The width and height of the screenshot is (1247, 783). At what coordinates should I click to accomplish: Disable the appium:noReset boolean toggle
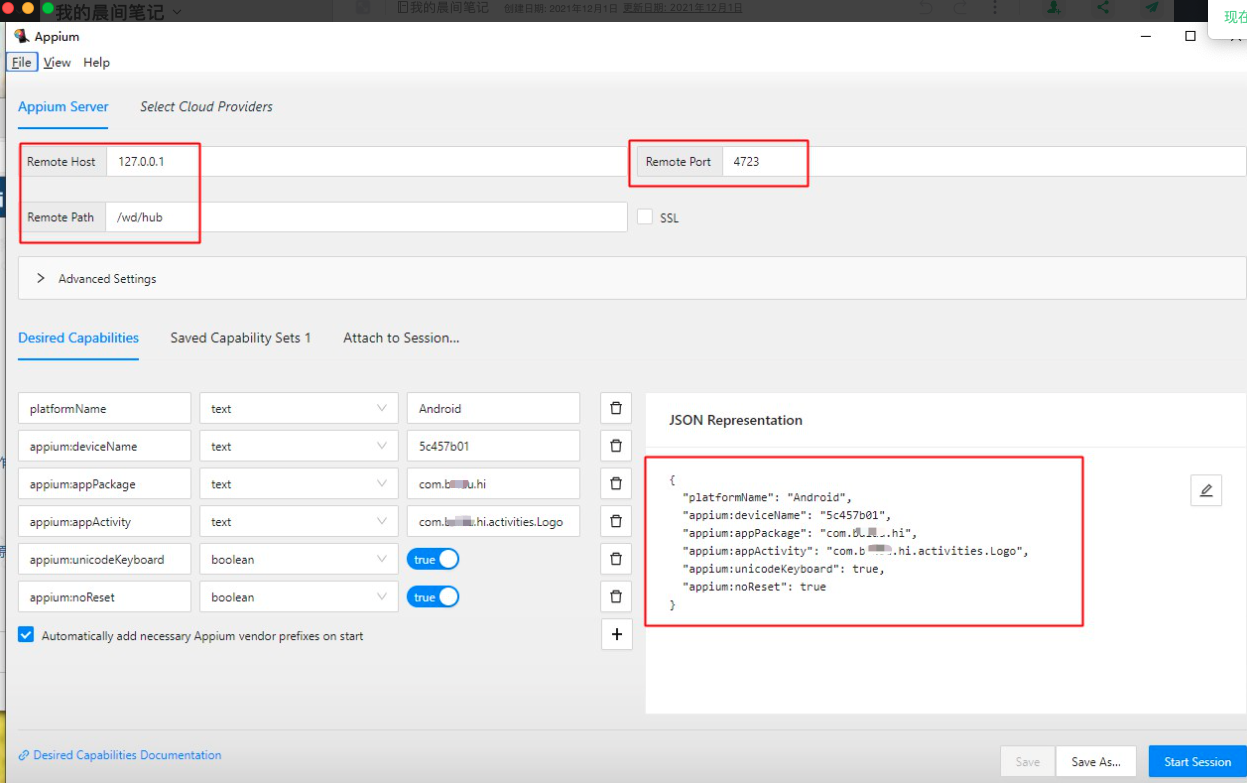click(x=433, y=596)
